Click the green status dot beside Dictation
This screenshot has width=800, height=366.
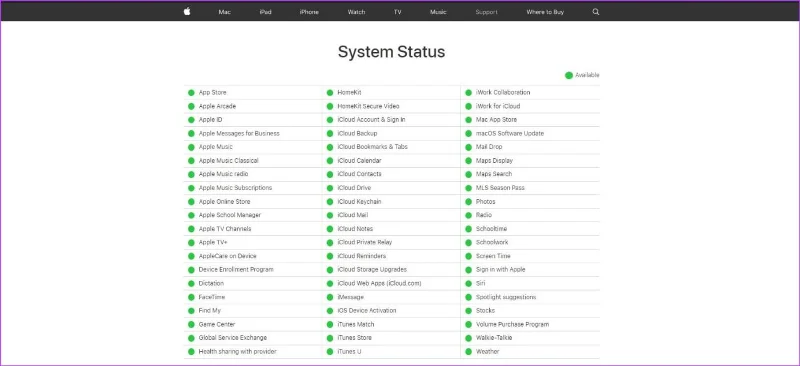coord(191,283)
